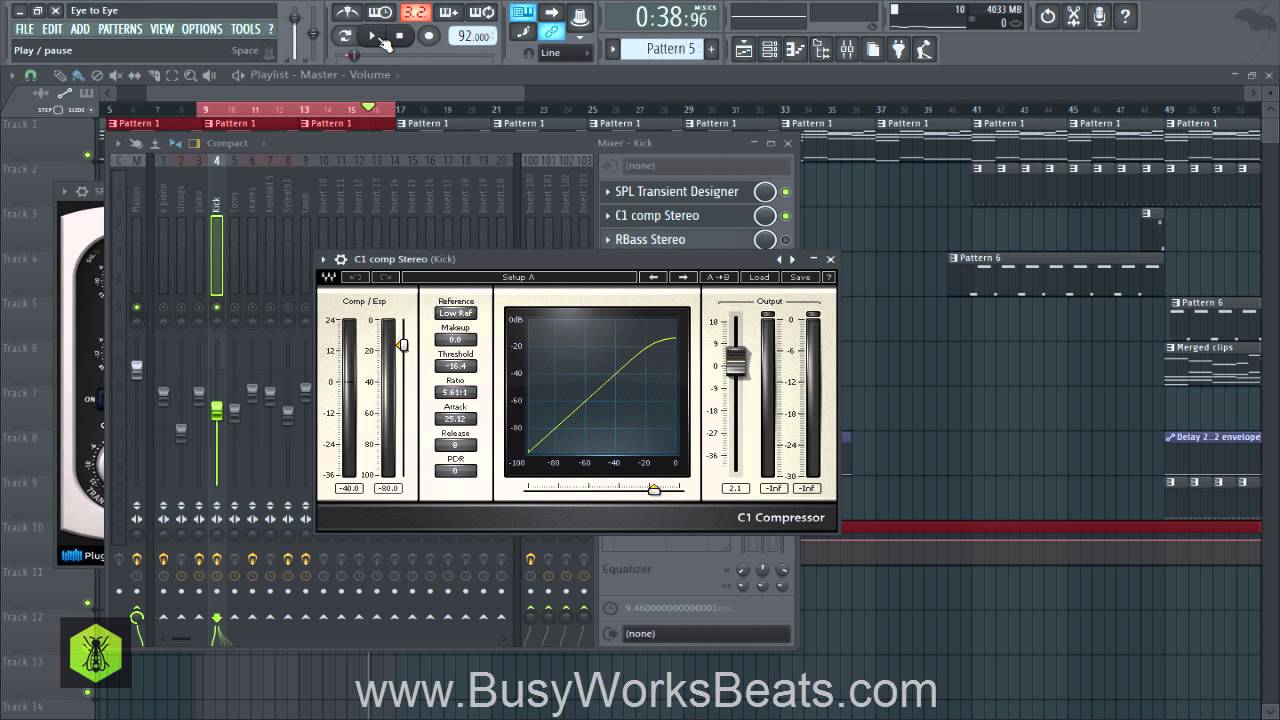
Task: Click the C1 output gain fader
Action: [x=736, y=361]
